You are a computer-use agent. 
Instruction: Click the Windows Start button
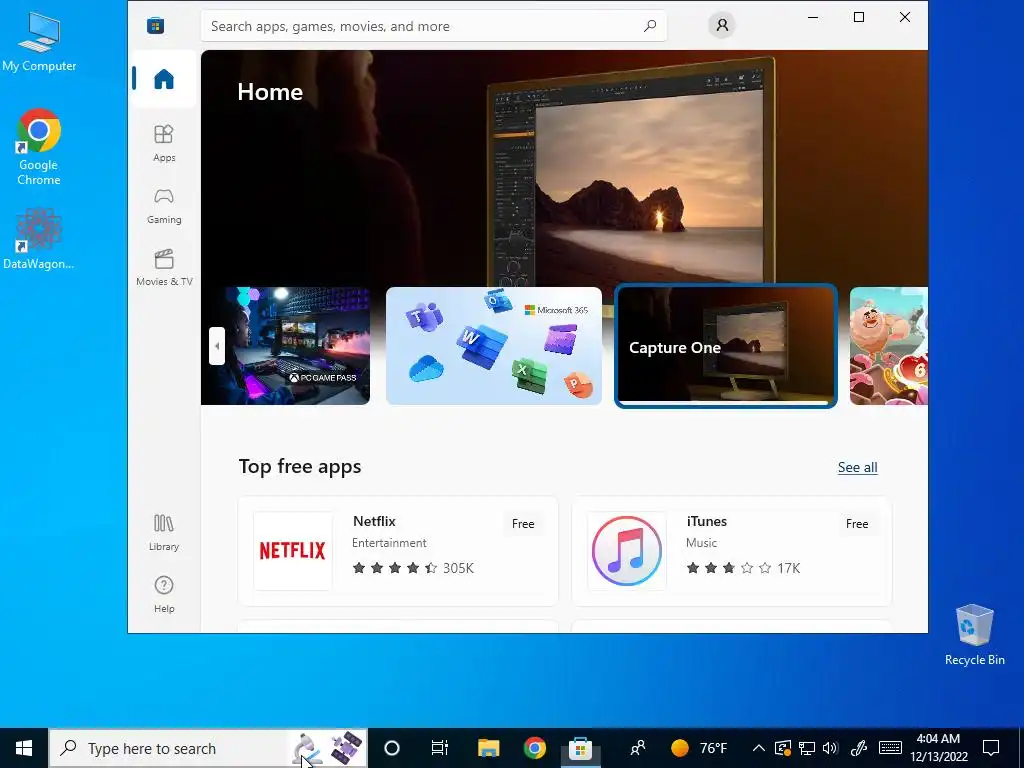24,748
